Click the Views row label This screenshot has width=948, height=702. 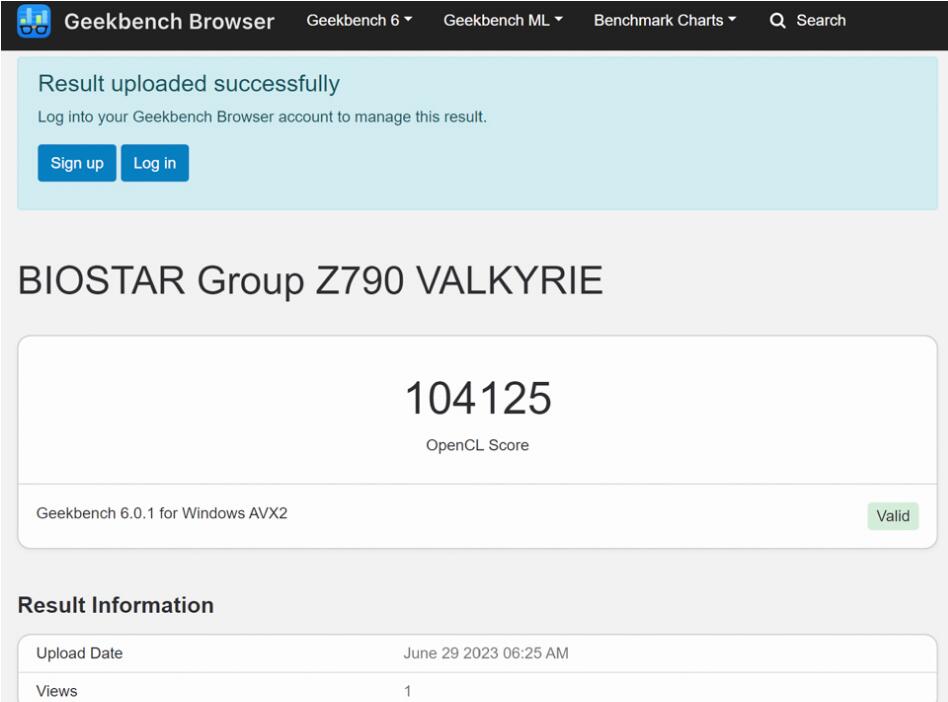56,691
